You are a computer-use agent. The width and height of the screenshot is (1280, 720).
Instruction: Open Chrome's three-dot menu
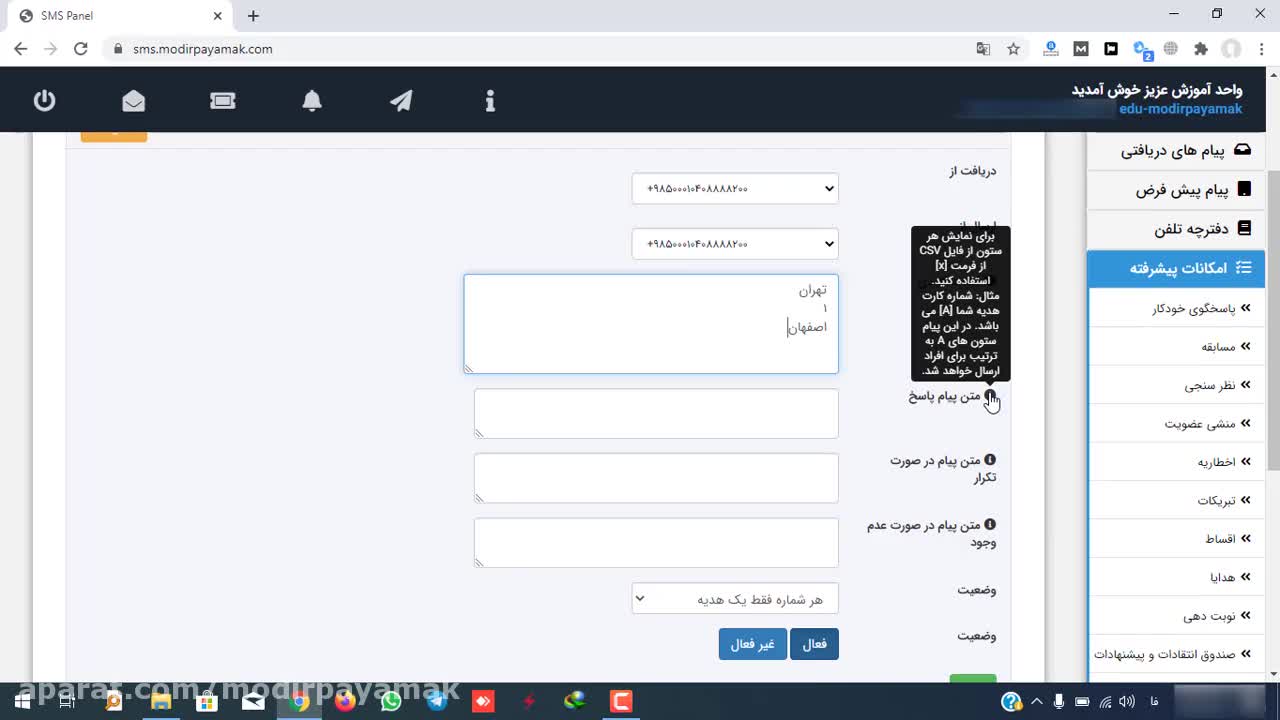[1260, 49]
